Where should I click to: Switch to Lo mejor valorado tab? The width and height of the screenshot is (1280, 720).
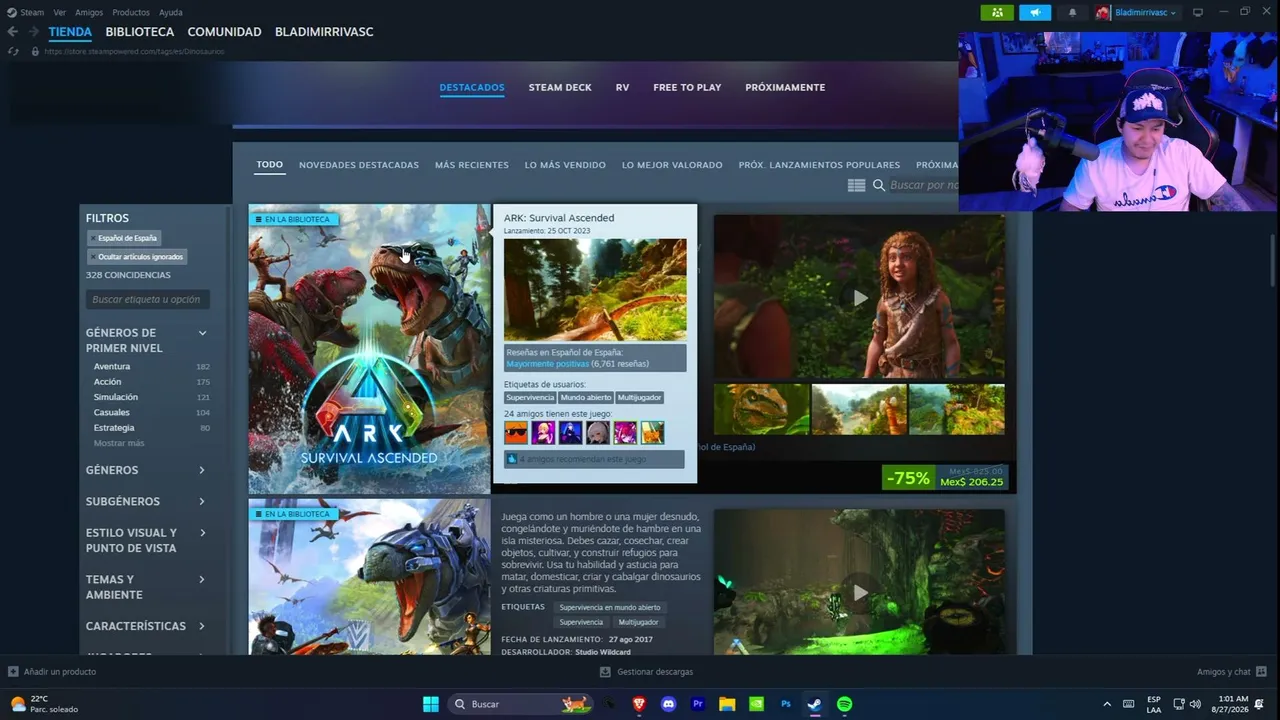672,165
